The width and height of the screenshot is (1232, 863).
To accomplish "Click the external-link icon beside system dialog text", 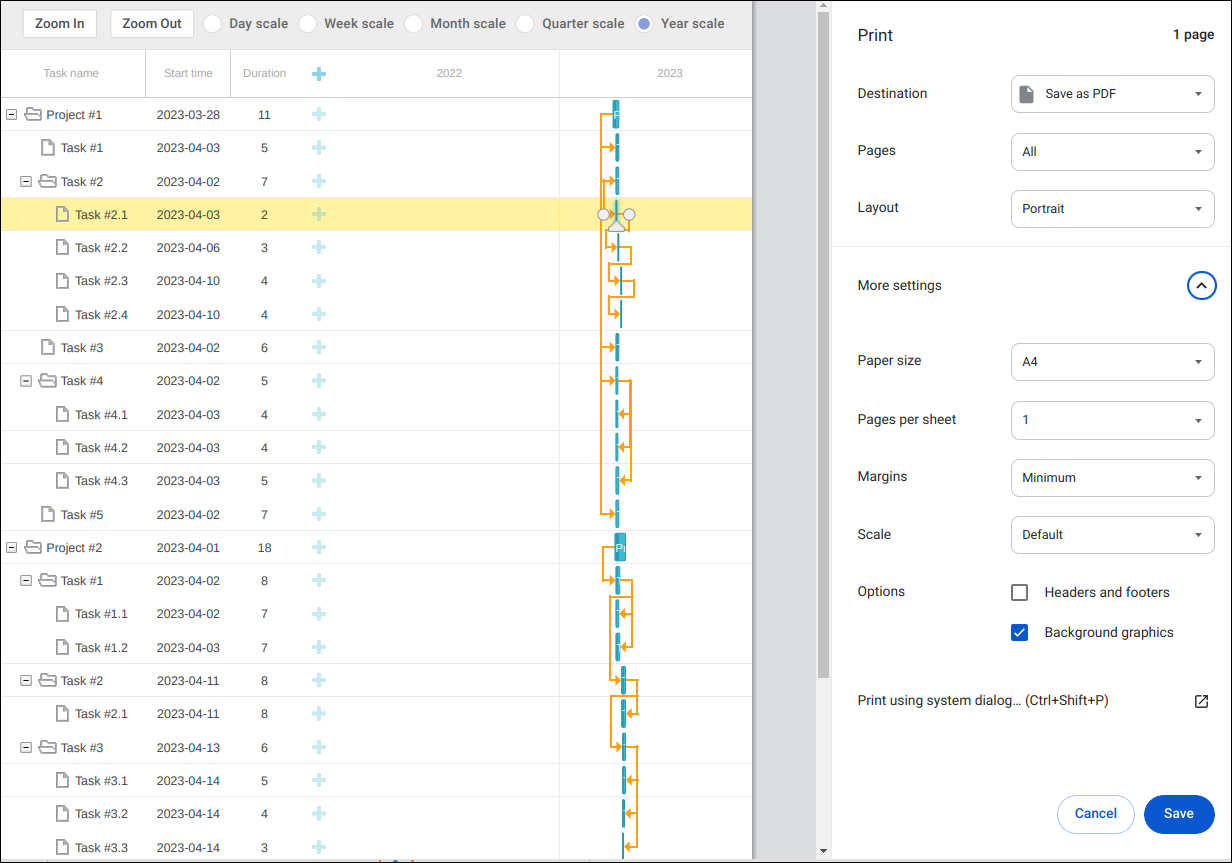I will point(1202,701).
